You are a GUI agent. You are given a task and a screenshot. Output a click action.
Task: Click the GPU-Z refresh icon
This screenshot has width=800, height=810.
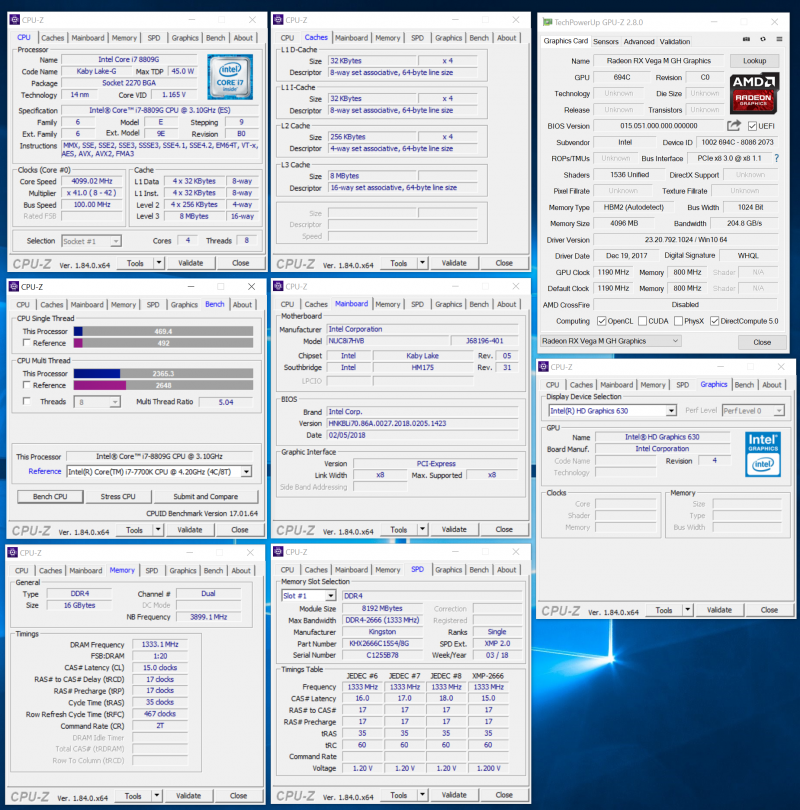[763, 39]
